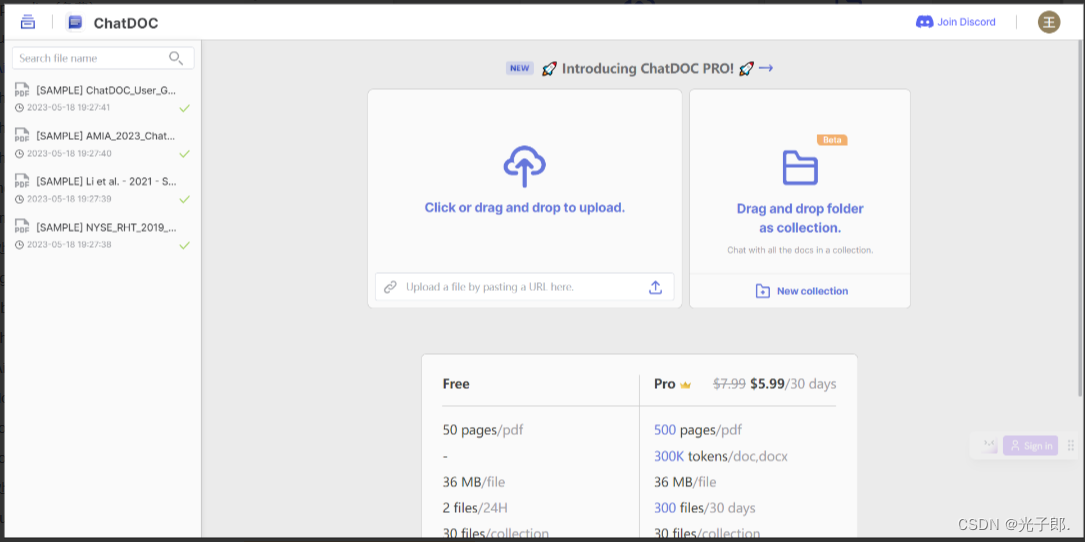1085x542 pixels.
Task: Click timestamp 2023-05-18 19:27:39
Action: (x=69, y=199)
